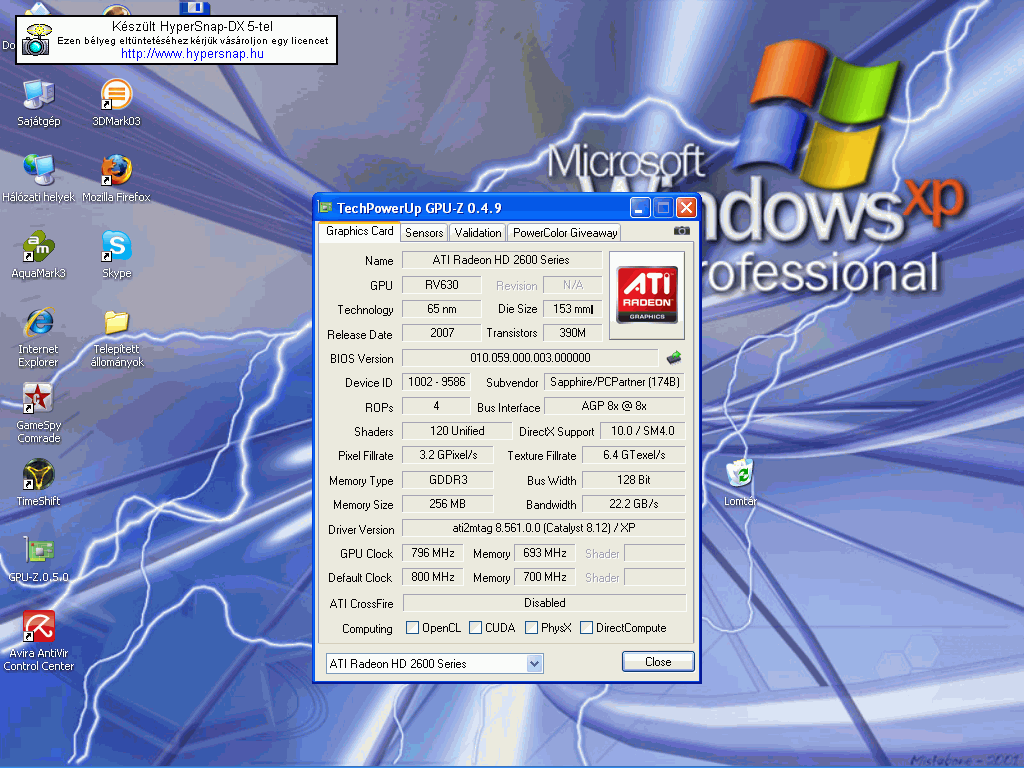1024x768 pixels.
Task: Close GPU-Z with the red X
Action: coord(686,208)
